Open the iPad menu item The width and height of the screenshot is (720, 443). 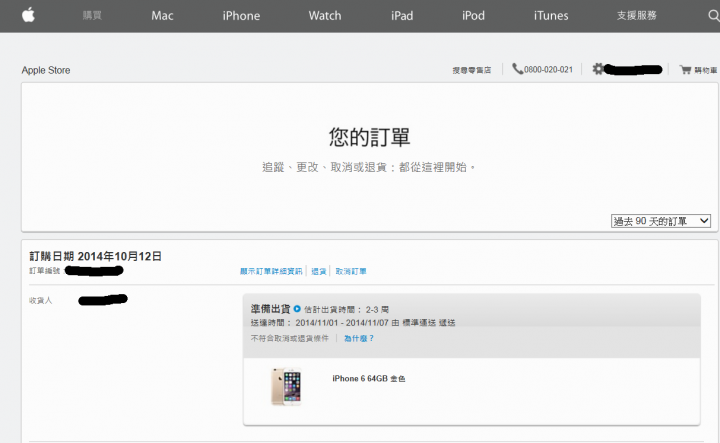[x=402, y=16]
